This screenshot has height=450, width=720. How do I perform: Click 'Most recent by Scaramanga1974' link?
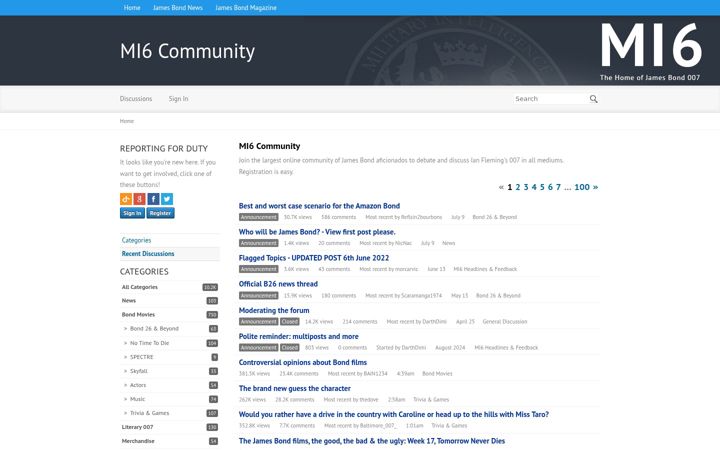403,296
